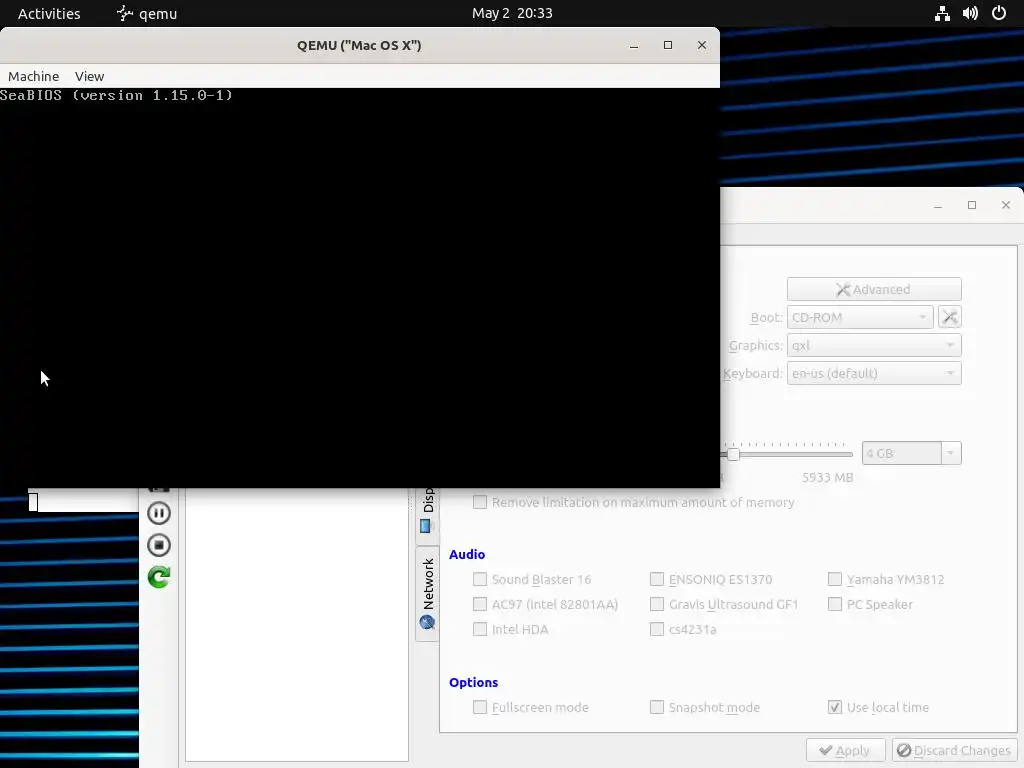Click inside the QEMU black display screen
Image resolution: width=1024 pixels, height=768 pixels.
pyautogui.click(x=360, y=288)
